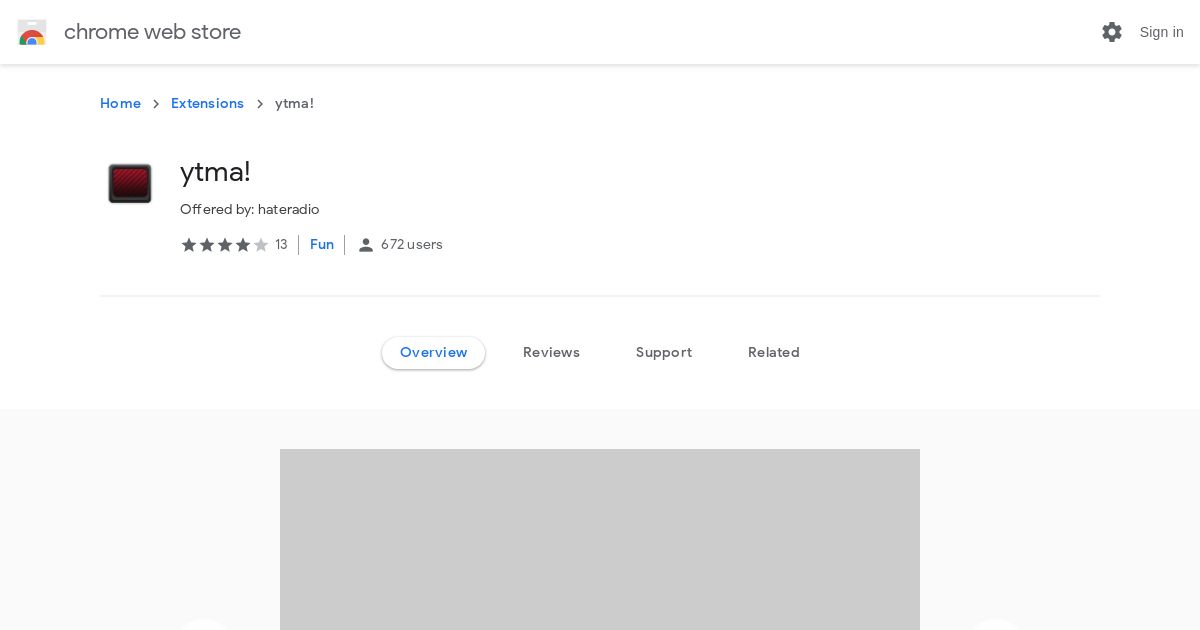Open the settings gear icon
1200x630 pixels.
(1112, 32)
